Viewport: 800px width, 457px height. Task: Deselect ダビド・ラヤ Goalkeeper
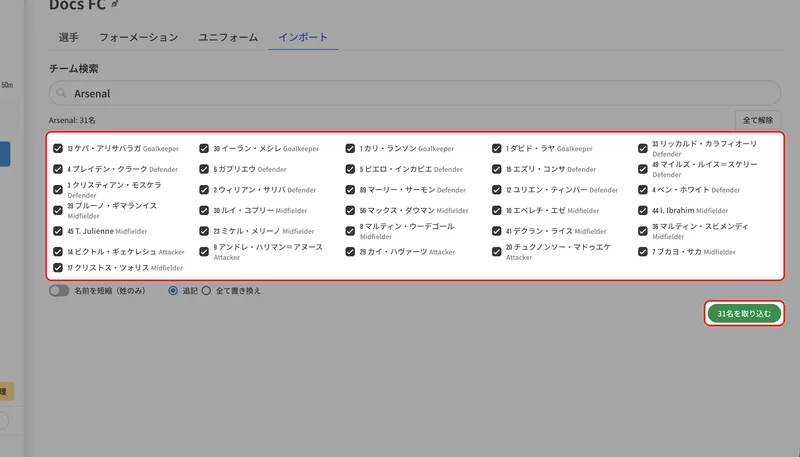[x=496, y=148]
